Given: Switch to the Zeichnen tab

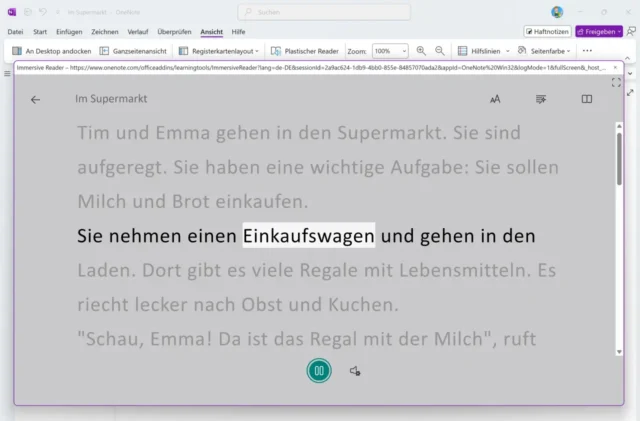Looking at the screenshot, I should point(105,32).
